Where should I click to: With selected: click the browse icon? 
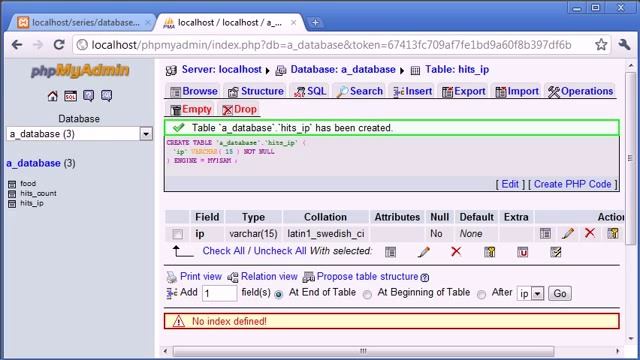coord(390,252)
